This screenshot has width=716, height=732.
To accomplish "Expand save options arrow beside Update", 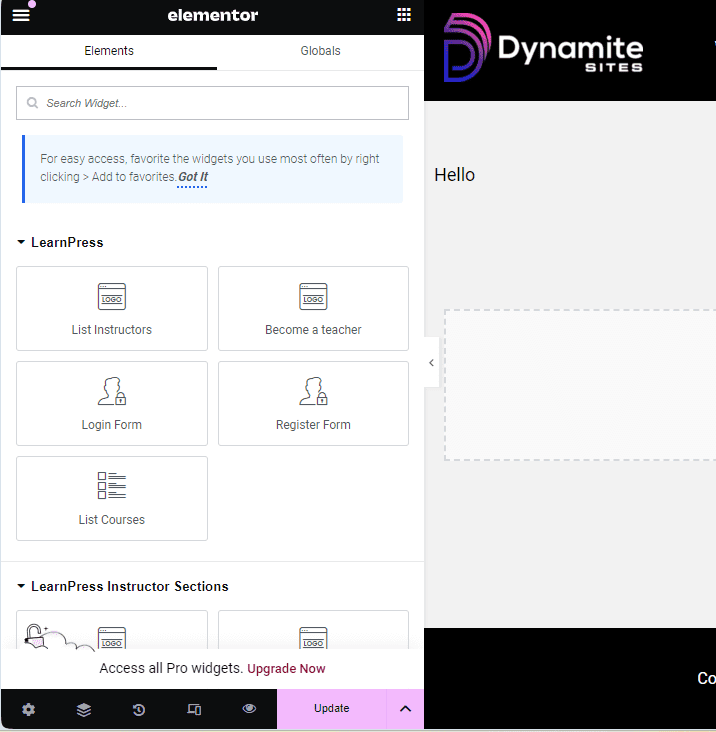I will point(405,709).
